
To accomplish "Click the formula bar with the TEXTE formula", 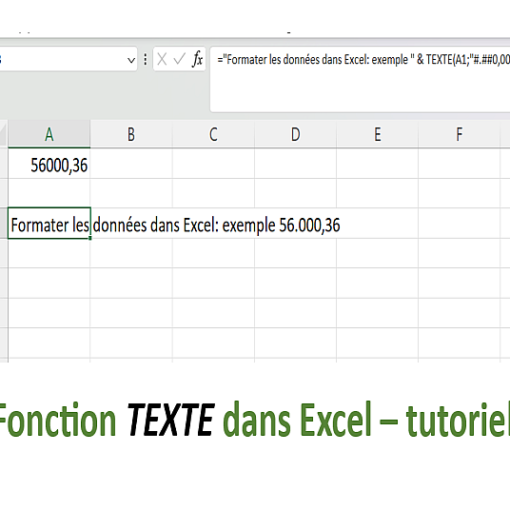I will pyautogui.click(x=360, y=79).
